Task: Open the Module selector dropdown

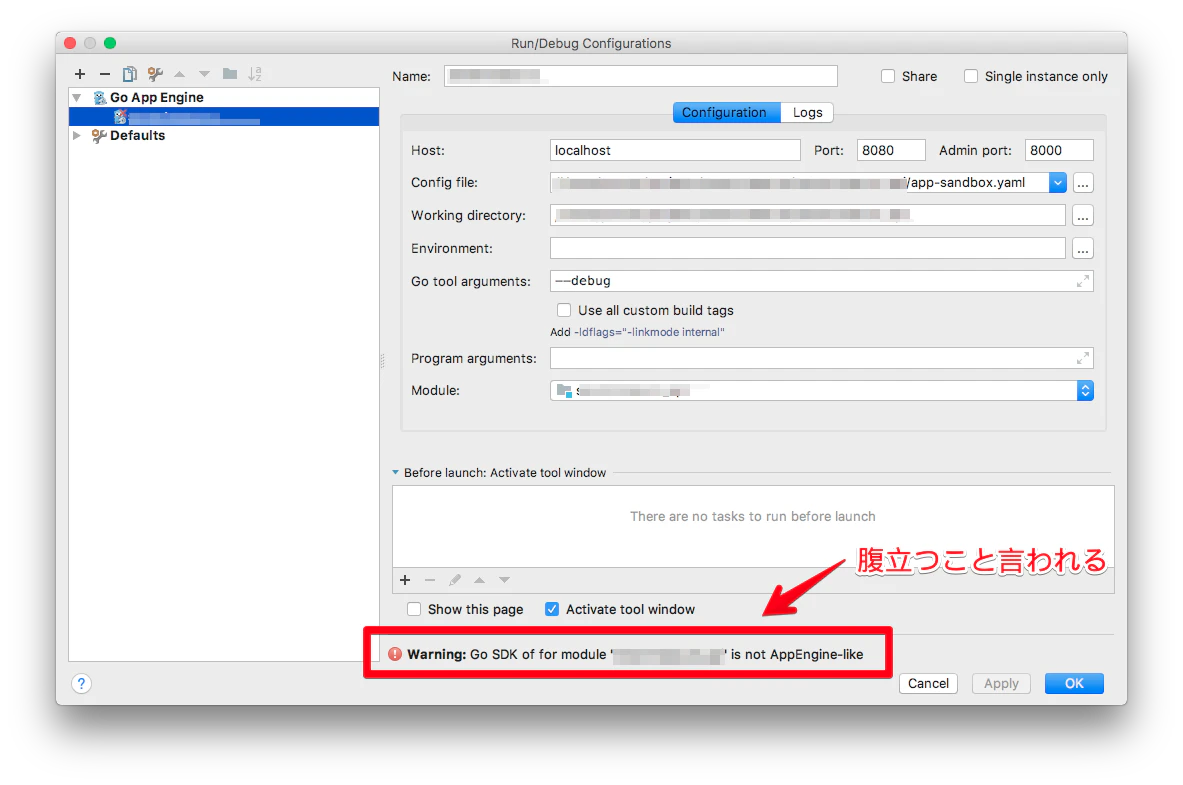Action: tap(1085, 391)
